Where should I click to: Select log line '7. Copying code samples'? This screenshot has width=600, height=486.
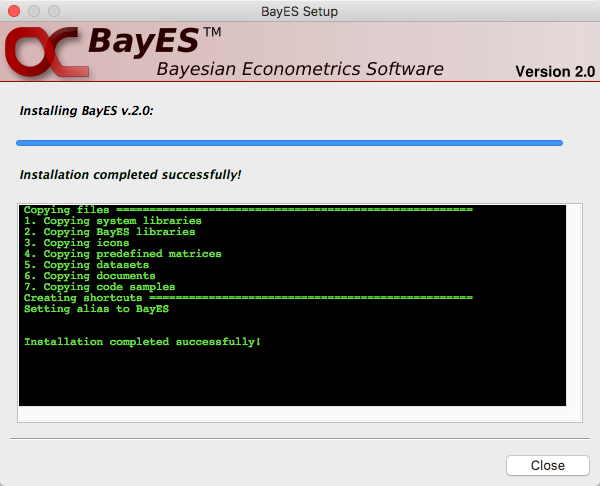point(99,287)
